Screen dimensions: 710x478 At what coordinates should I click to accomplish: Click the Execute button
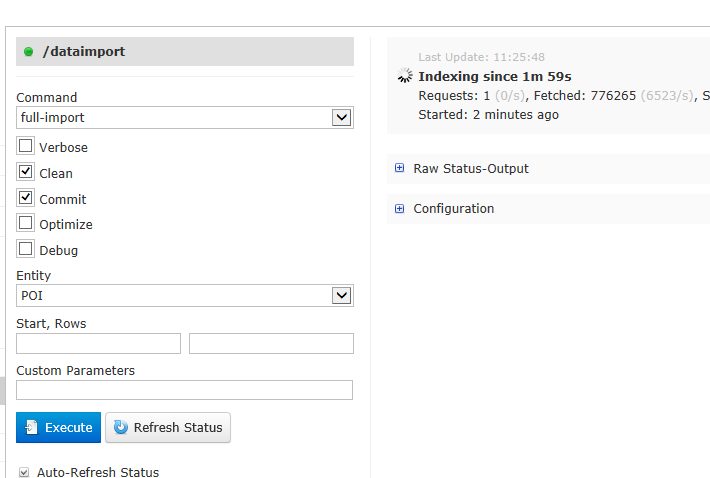pyautogui.click(x=58, y=427)
